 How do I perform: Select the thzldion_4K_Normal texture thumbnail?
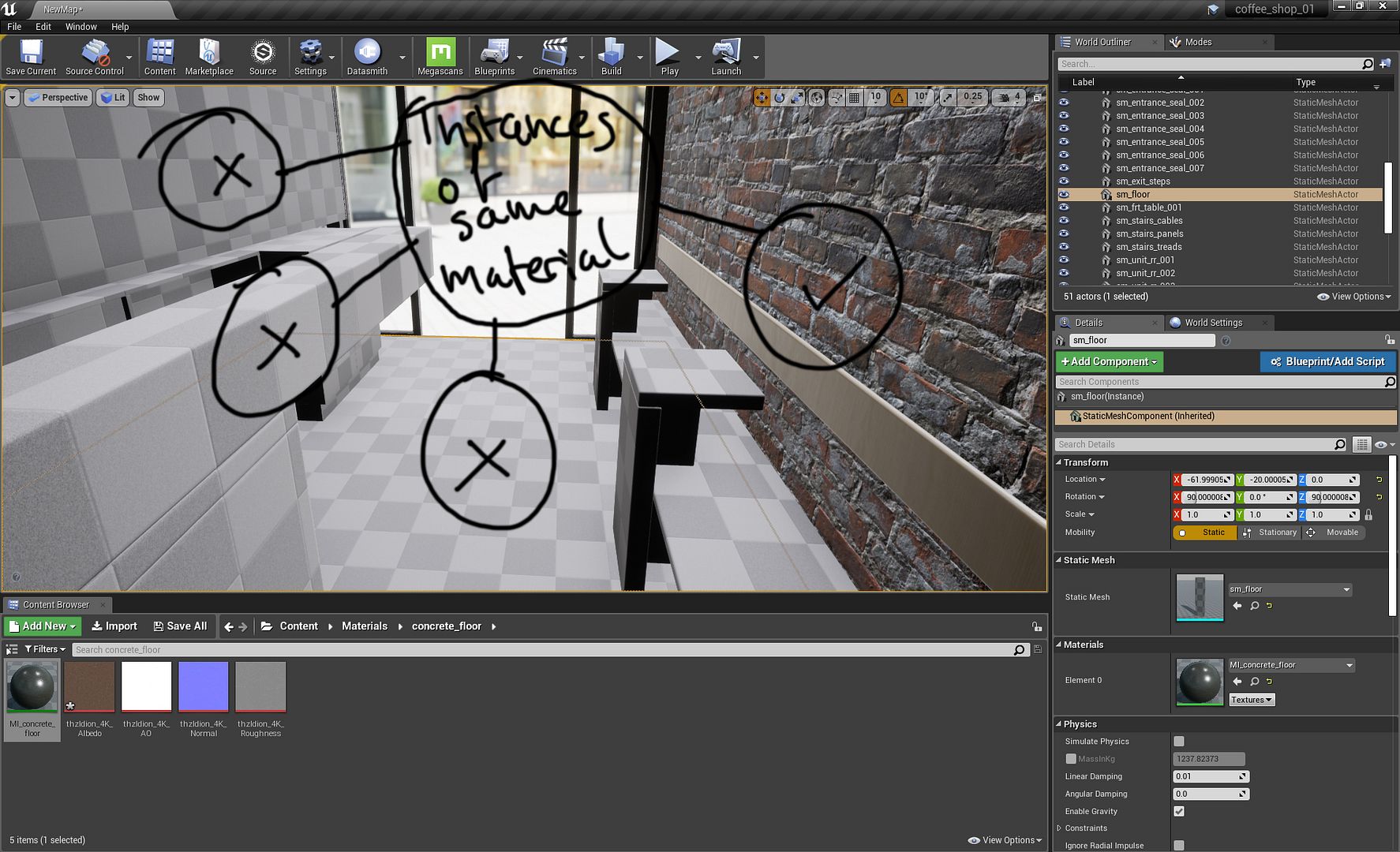pyautogui.click(x=204, y=686)
